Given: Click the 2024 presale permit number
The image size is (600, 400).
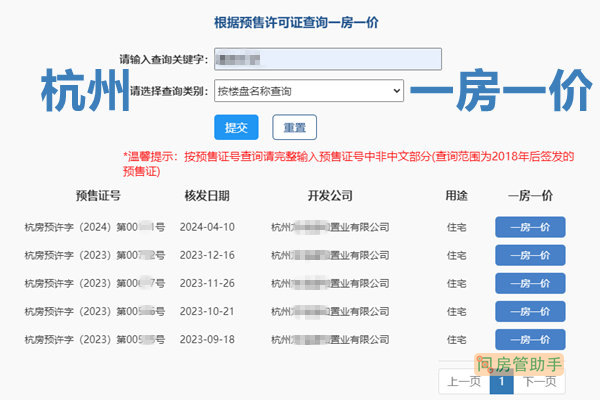Looking at the screenshot, I should (95, 227).
